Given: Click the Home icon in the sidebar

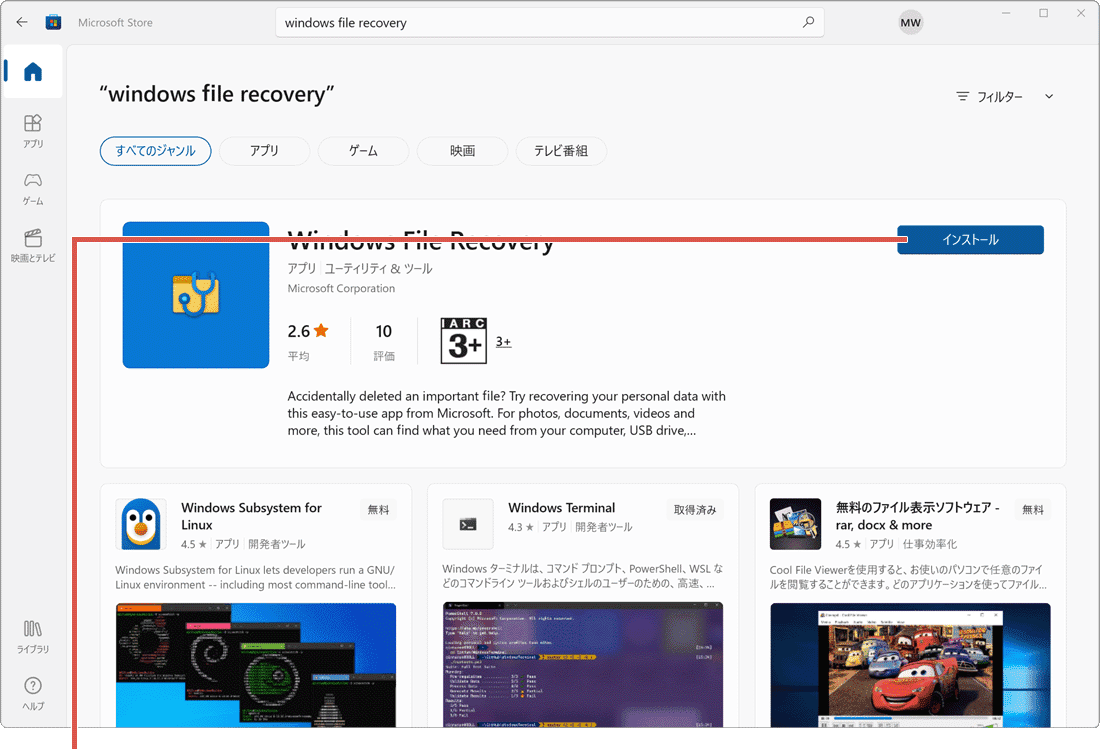Looking at the screenshot, I should [x=33, y=71].
